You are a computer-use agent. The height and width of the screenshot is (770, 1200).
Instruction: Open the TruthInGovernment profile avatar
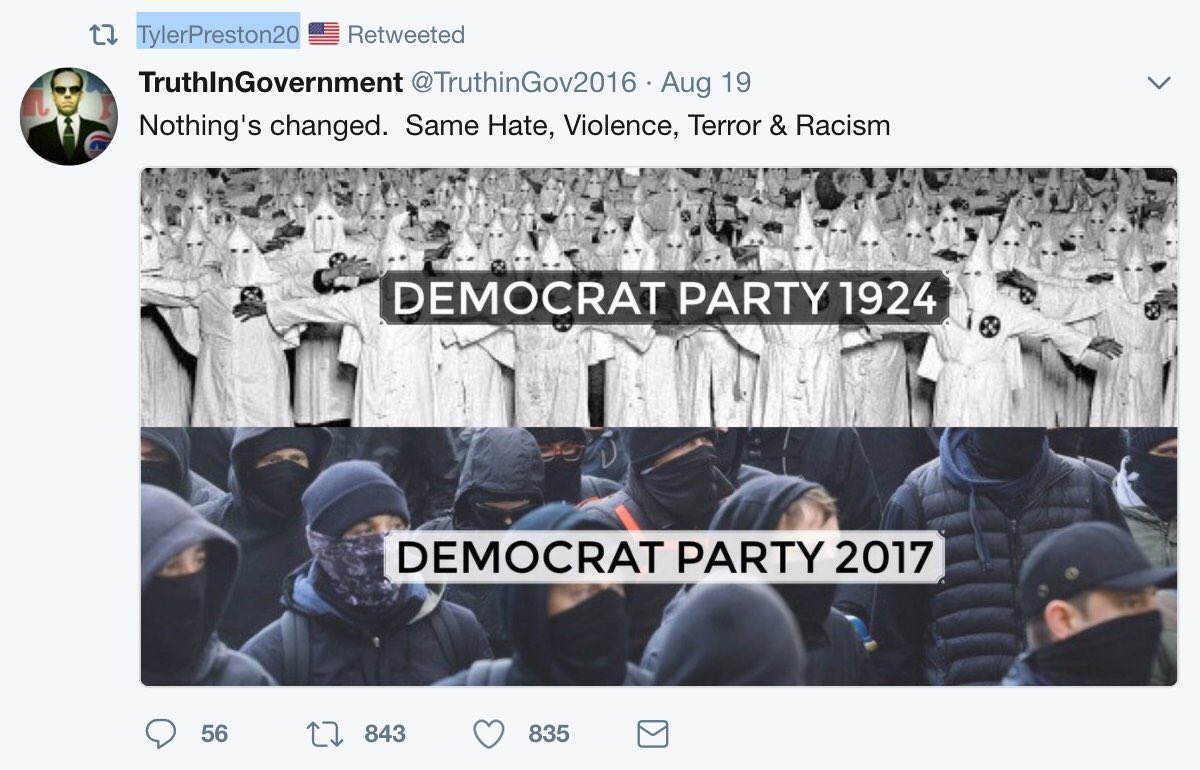coord(69,116)
